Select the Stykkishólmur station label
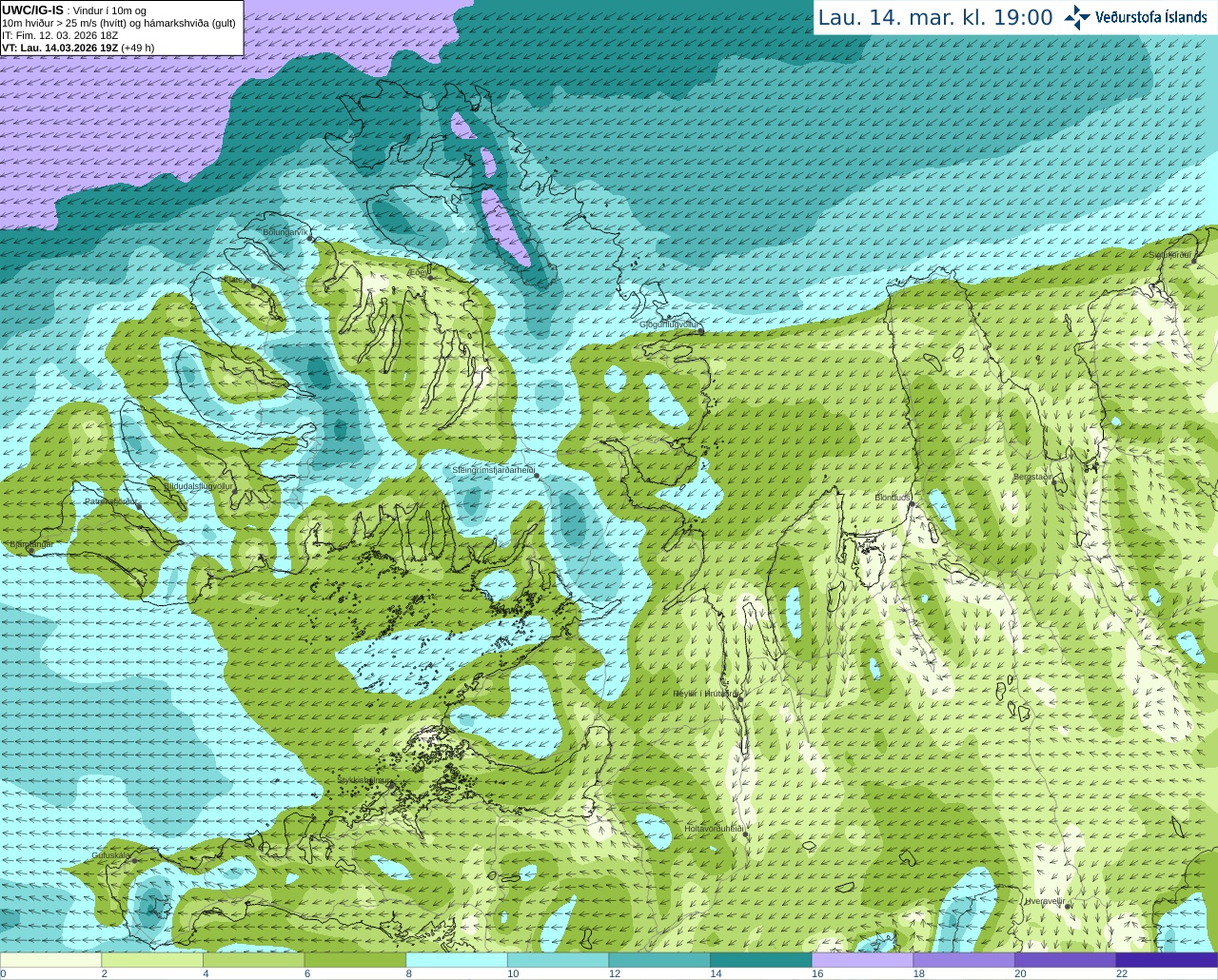 (364, 779)
